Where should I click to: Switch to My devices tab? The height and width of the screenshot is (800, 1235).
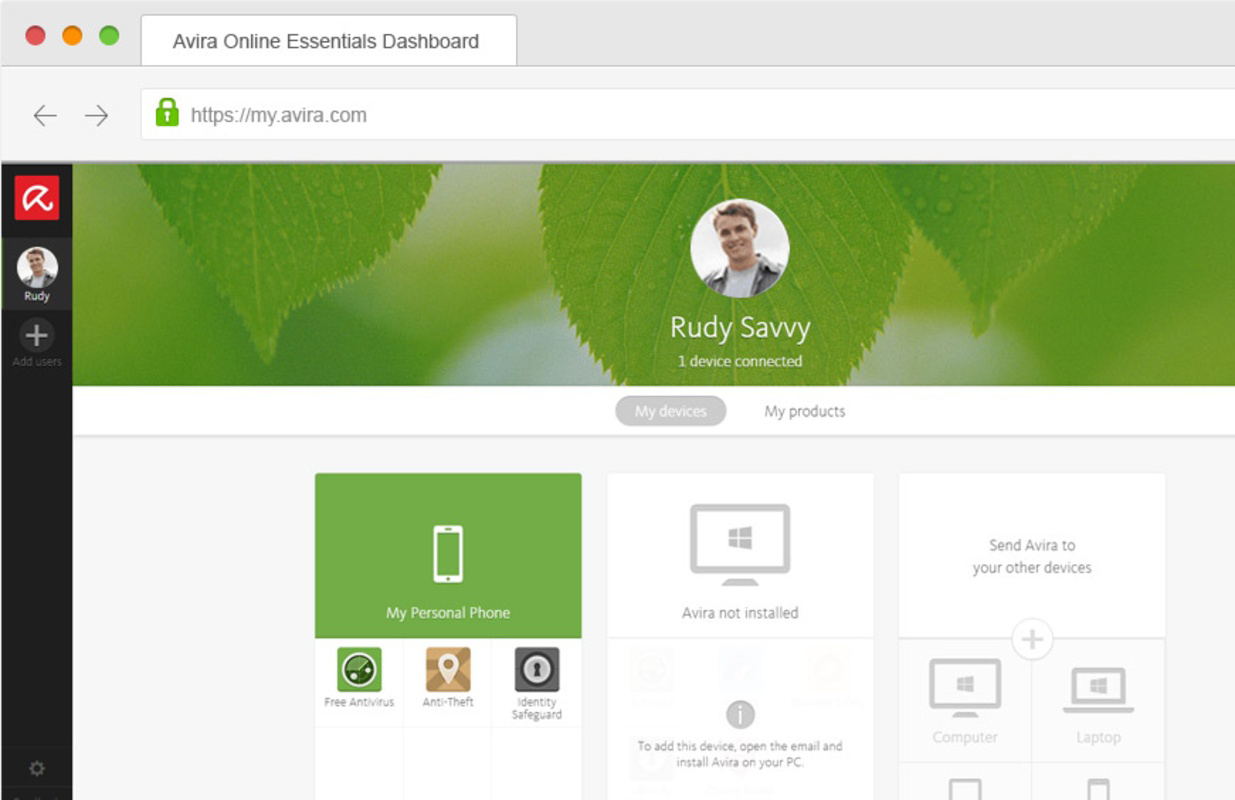point(671,411)
